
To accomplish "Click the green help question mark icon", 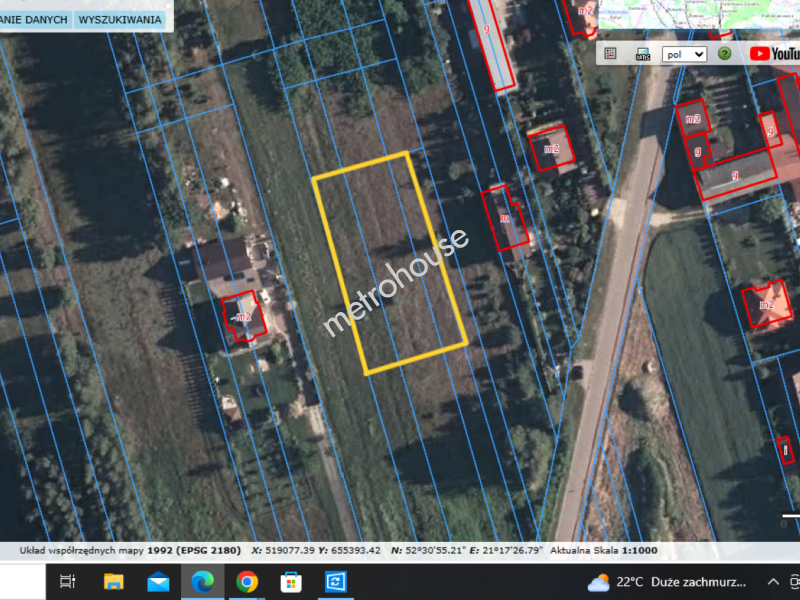I will (724, 54).
